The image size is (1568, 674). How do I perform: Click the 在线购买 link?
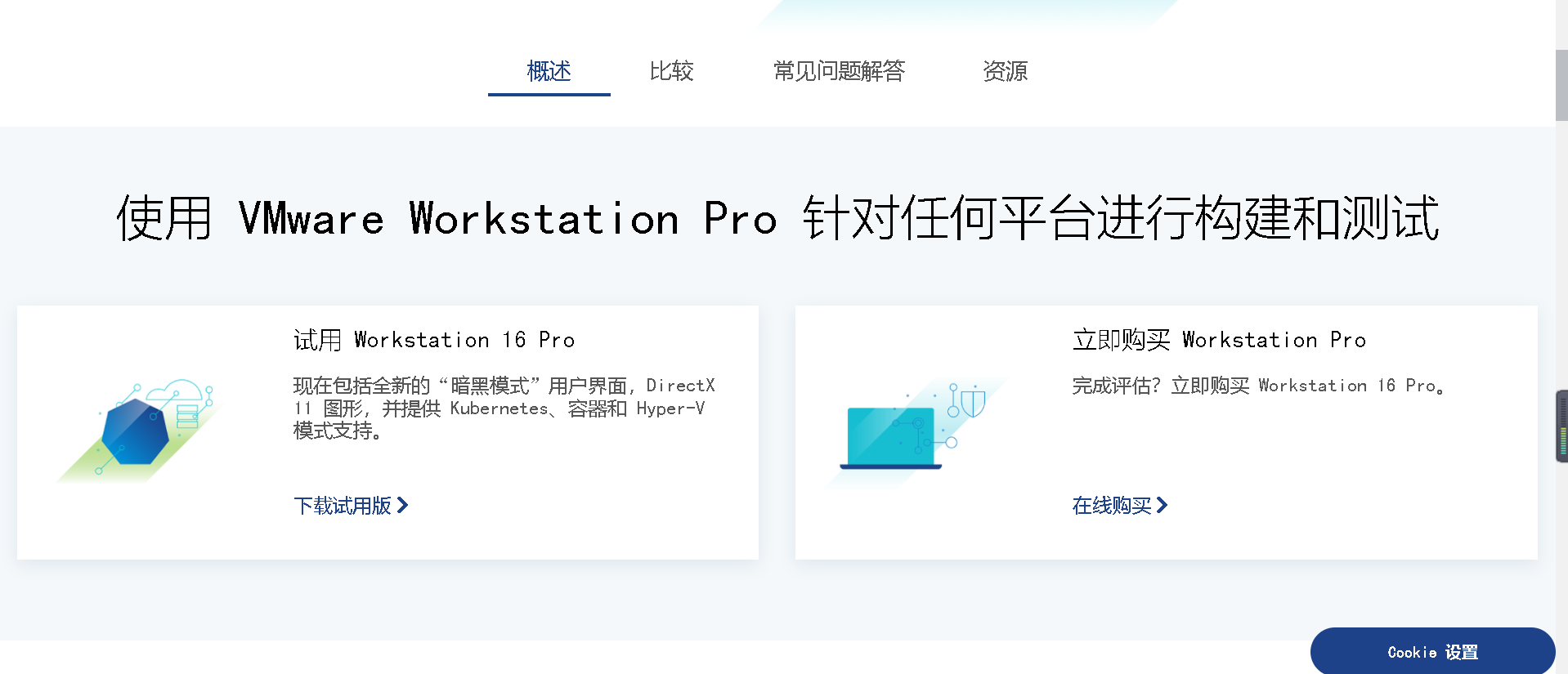coord(1112,506)
